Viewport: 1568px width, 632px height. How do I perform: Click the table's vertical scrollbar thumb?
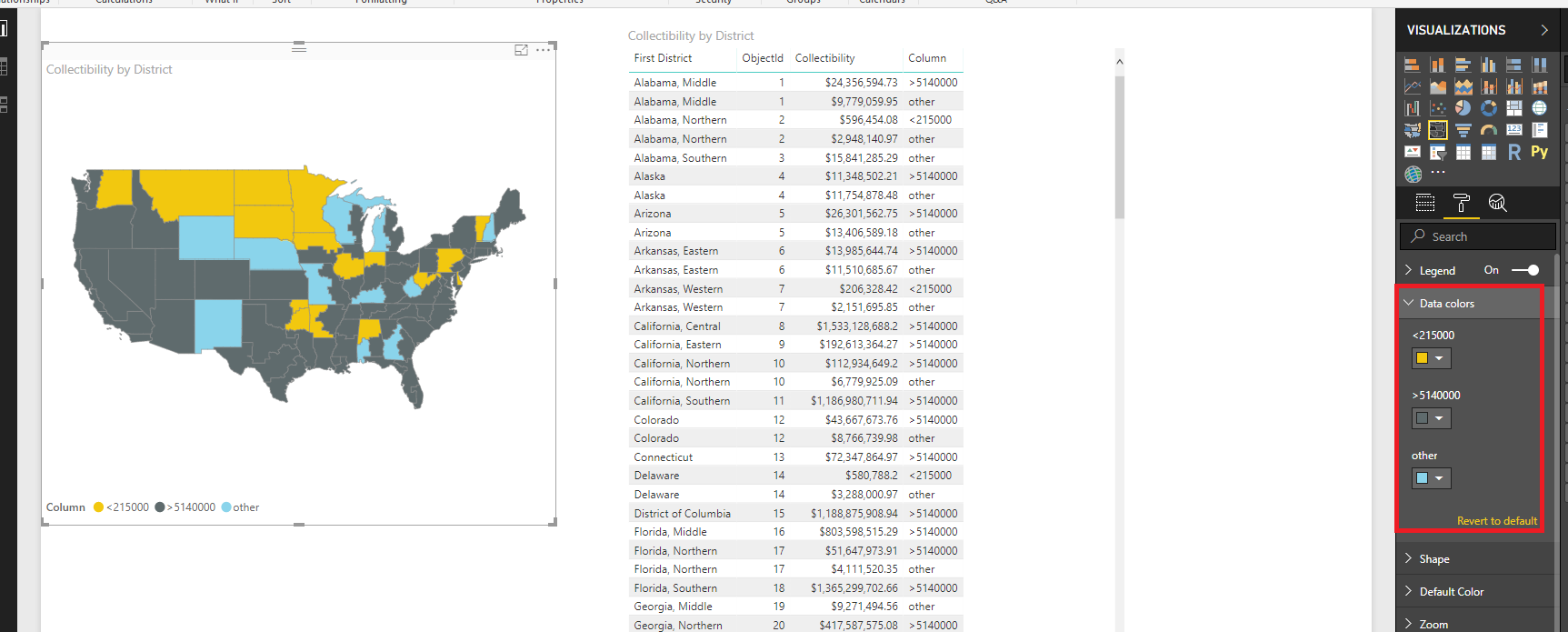pyautogui.click(x=1119, y=147)
